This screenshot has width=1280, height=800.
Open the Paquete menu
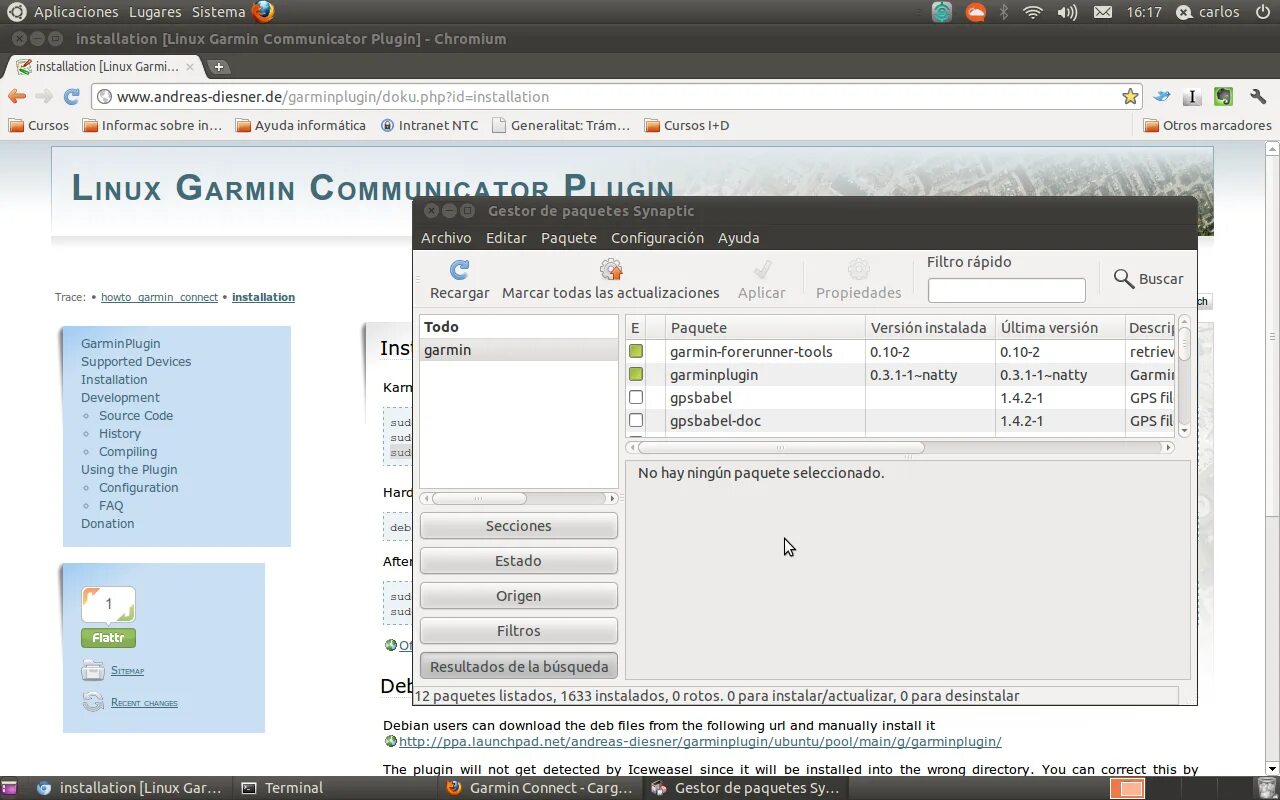click(569, 238)
